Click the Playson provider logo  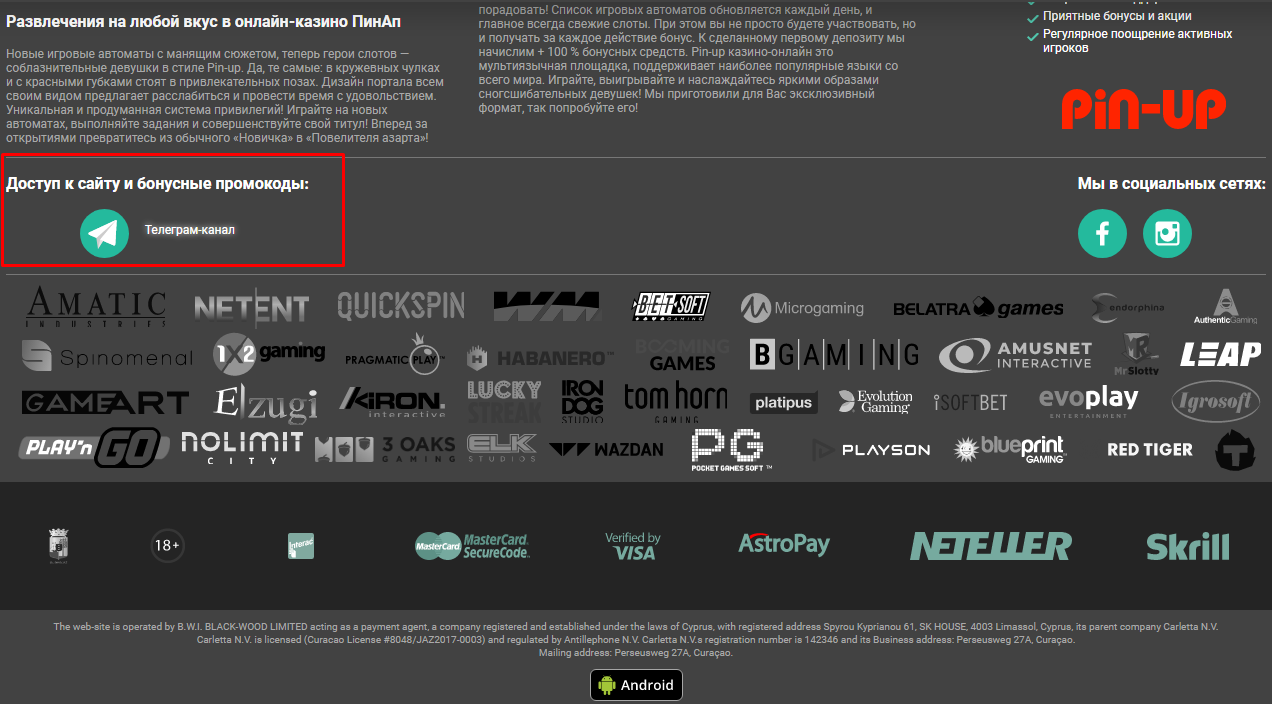(x=871, y=450)
